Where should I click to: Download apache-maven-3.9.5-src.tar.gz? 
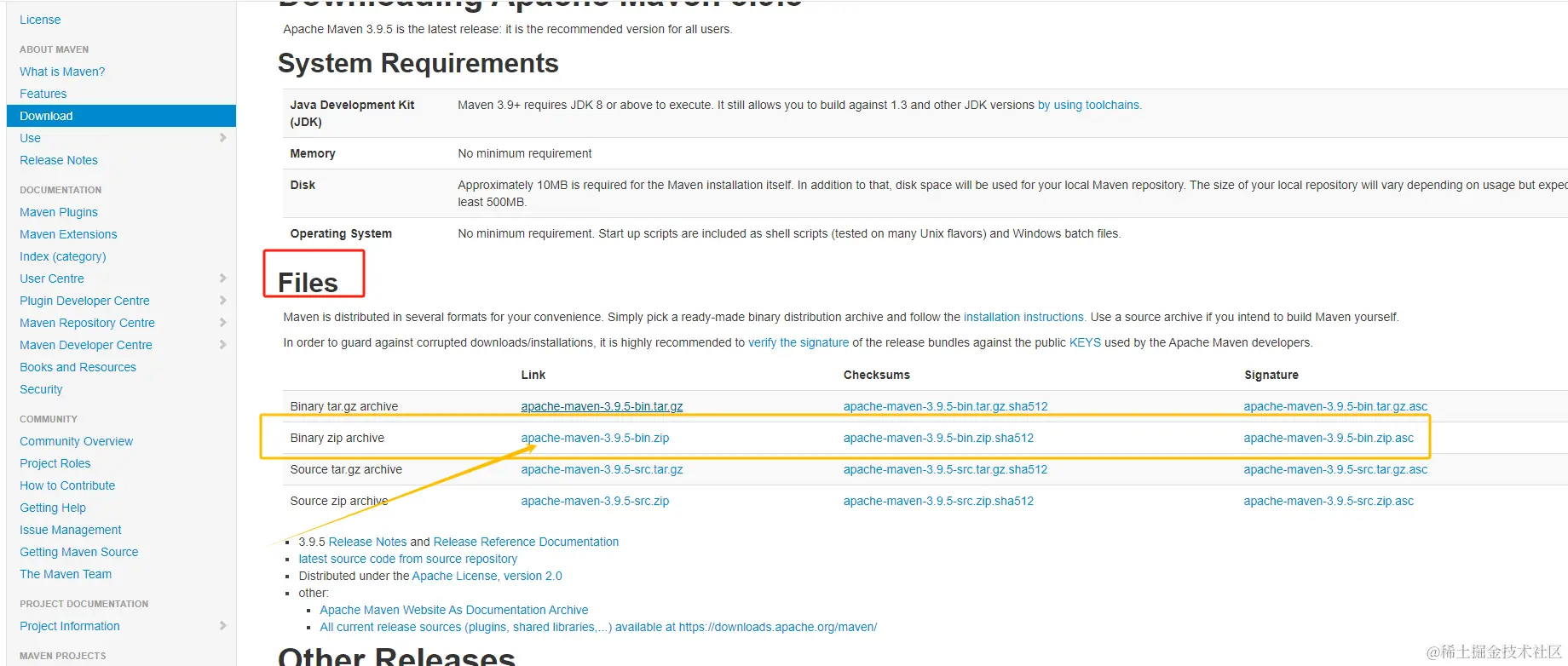pos(602,469)
